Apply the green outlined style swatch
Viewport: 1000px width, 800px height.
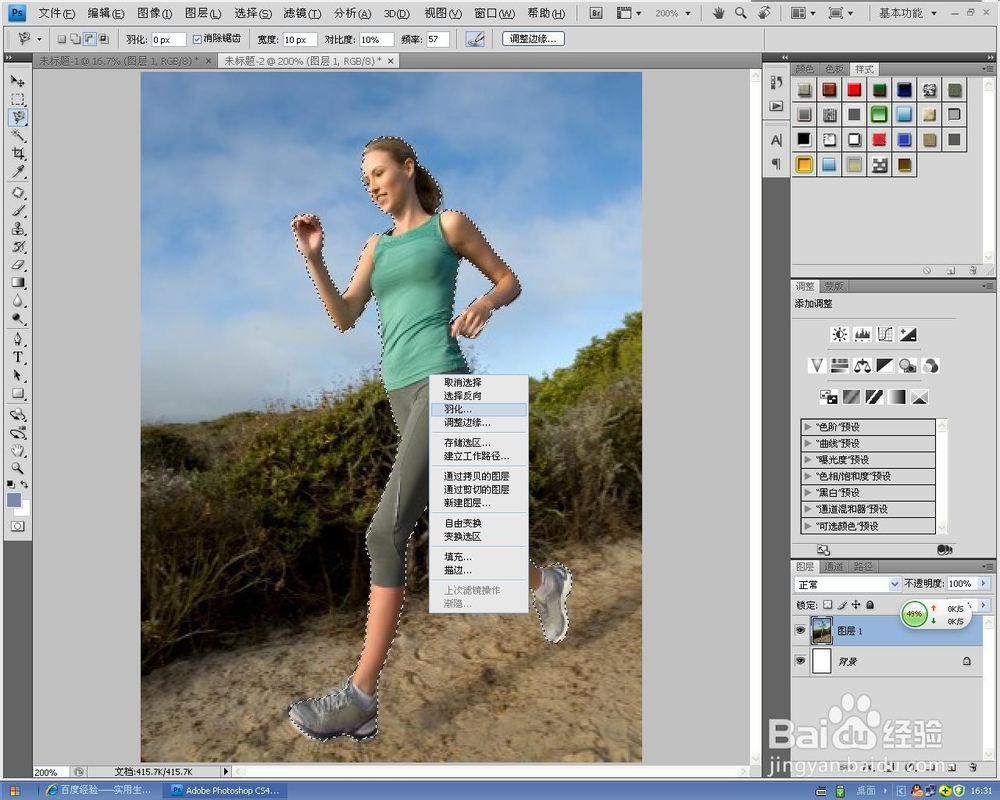click(x=879, y=115)
